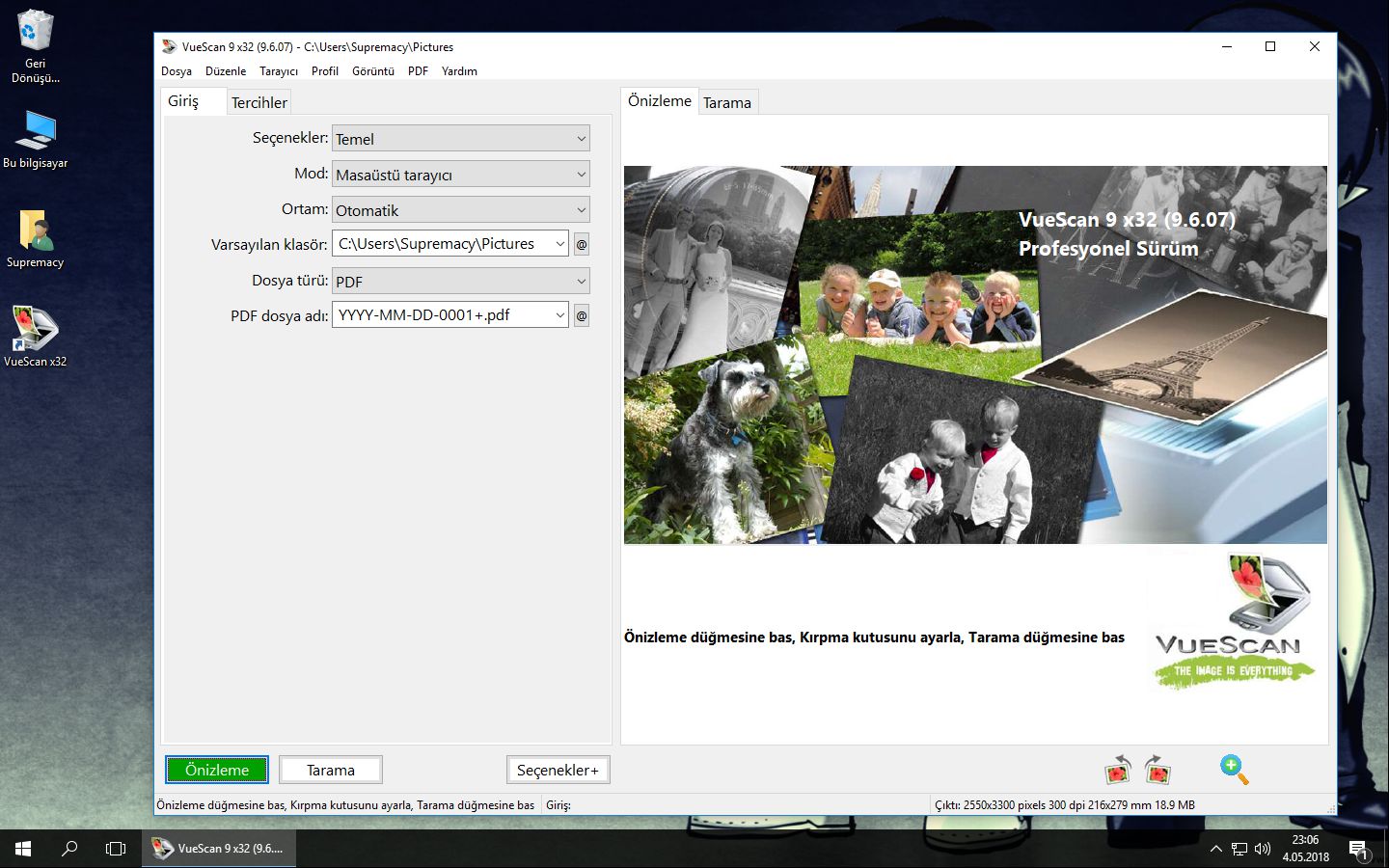1389x868 pixels.
Task: Open the Action Center notifications icon
Action: pyautogui.click(x=1359, y=850)
